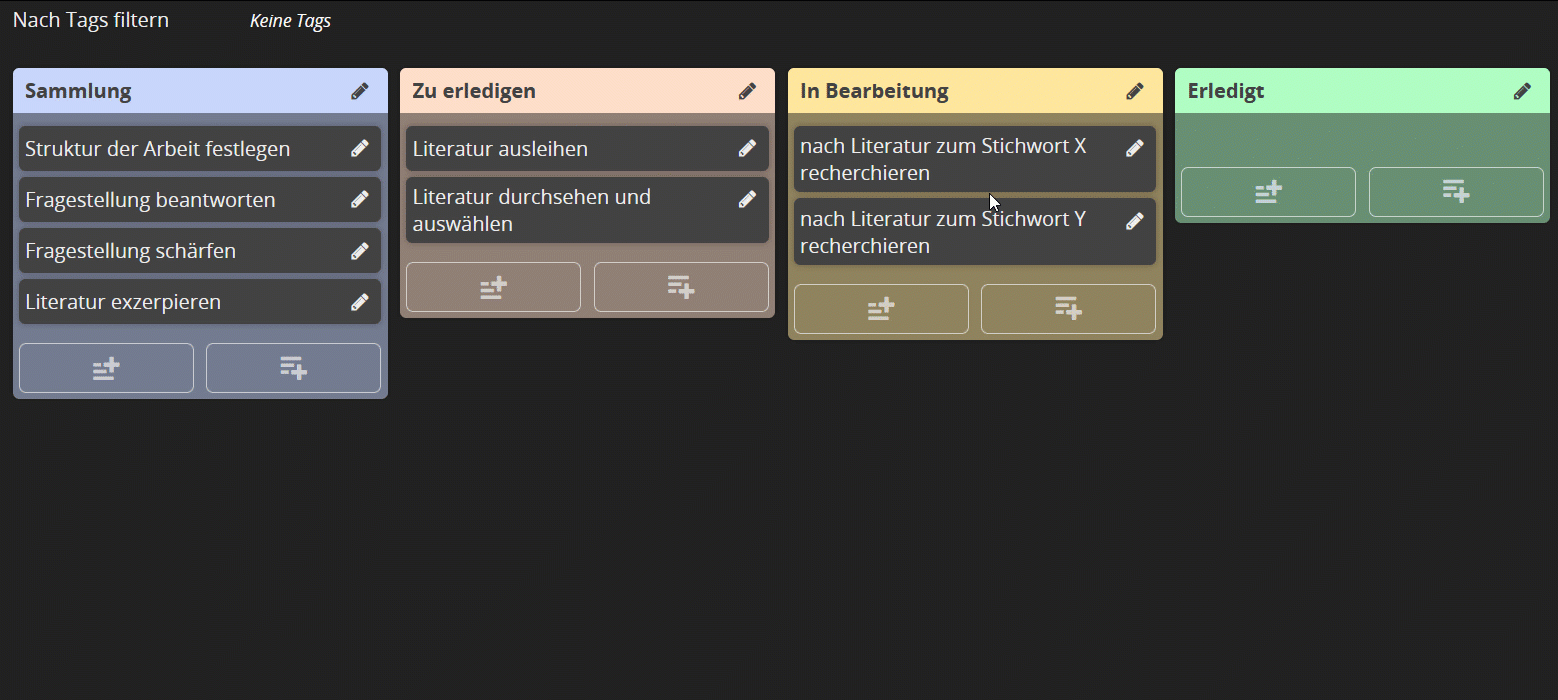This screenshot has width=1558, height=700.
Task: Add a card at the bottom of Sammlung
Action: pos(293,368)
